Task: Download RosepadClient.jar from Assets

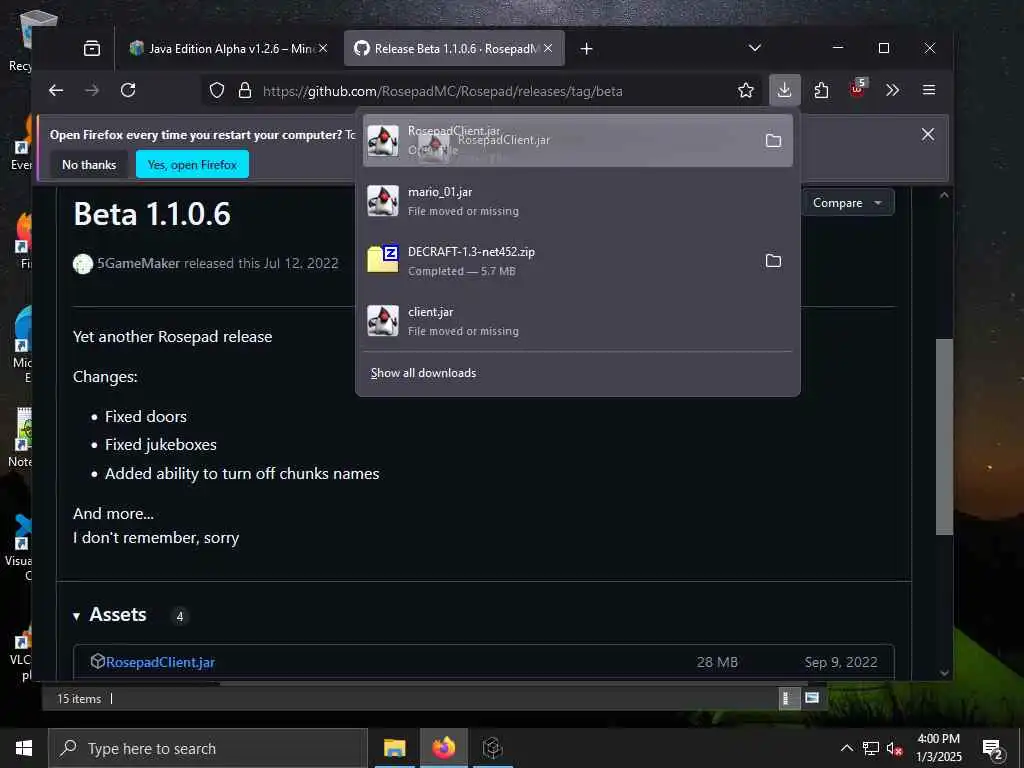Action: [160, 662]
